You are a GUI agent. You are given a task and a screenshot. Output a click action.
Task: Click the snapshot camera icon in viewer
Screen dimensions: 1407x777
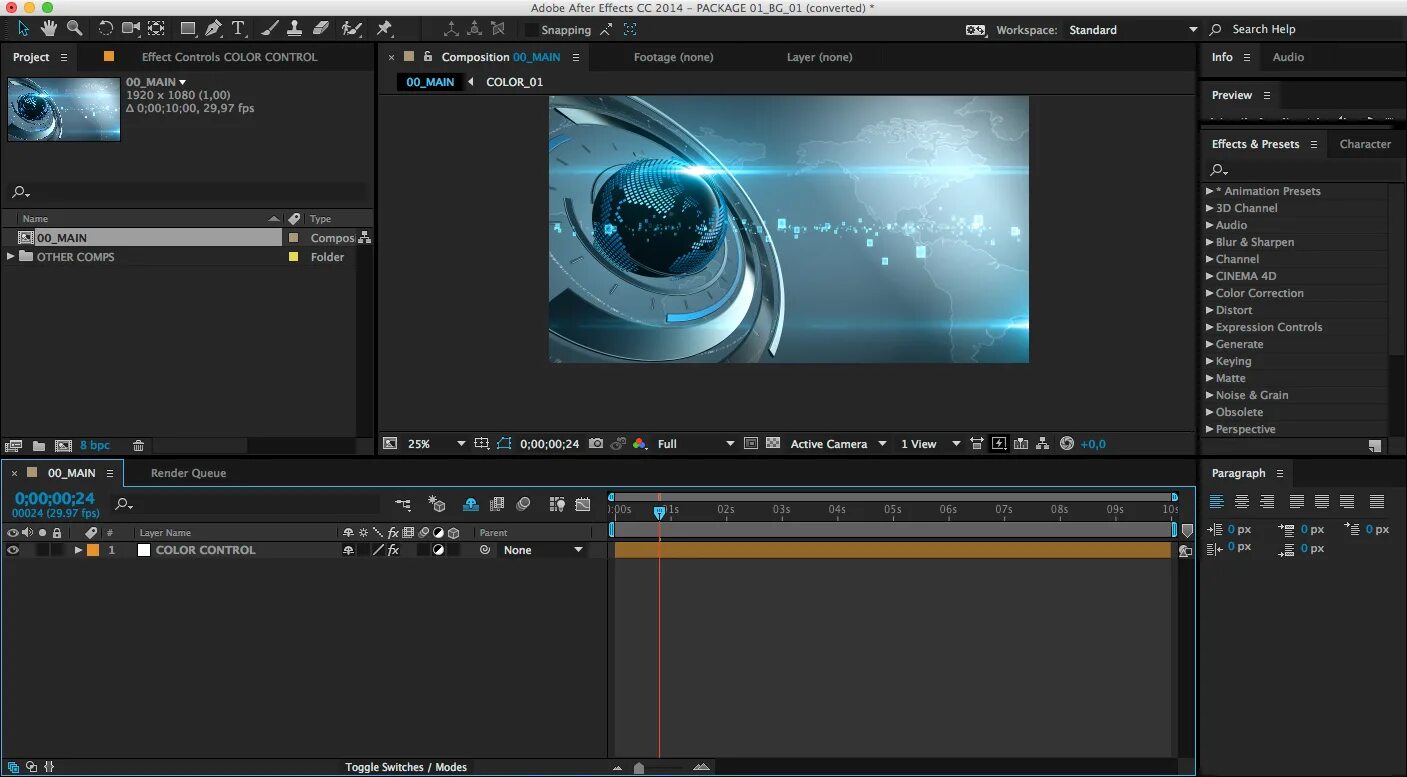point(596,444)
